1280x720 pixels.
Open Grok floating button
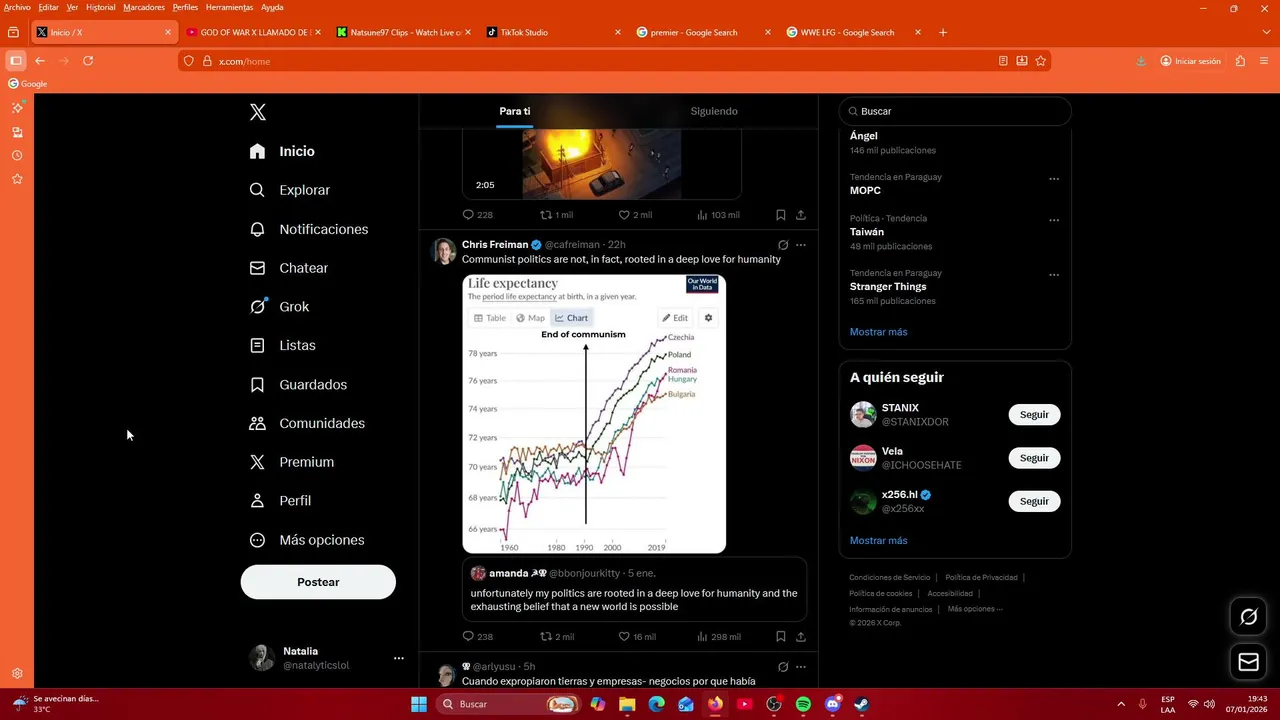coord(1248,617)
